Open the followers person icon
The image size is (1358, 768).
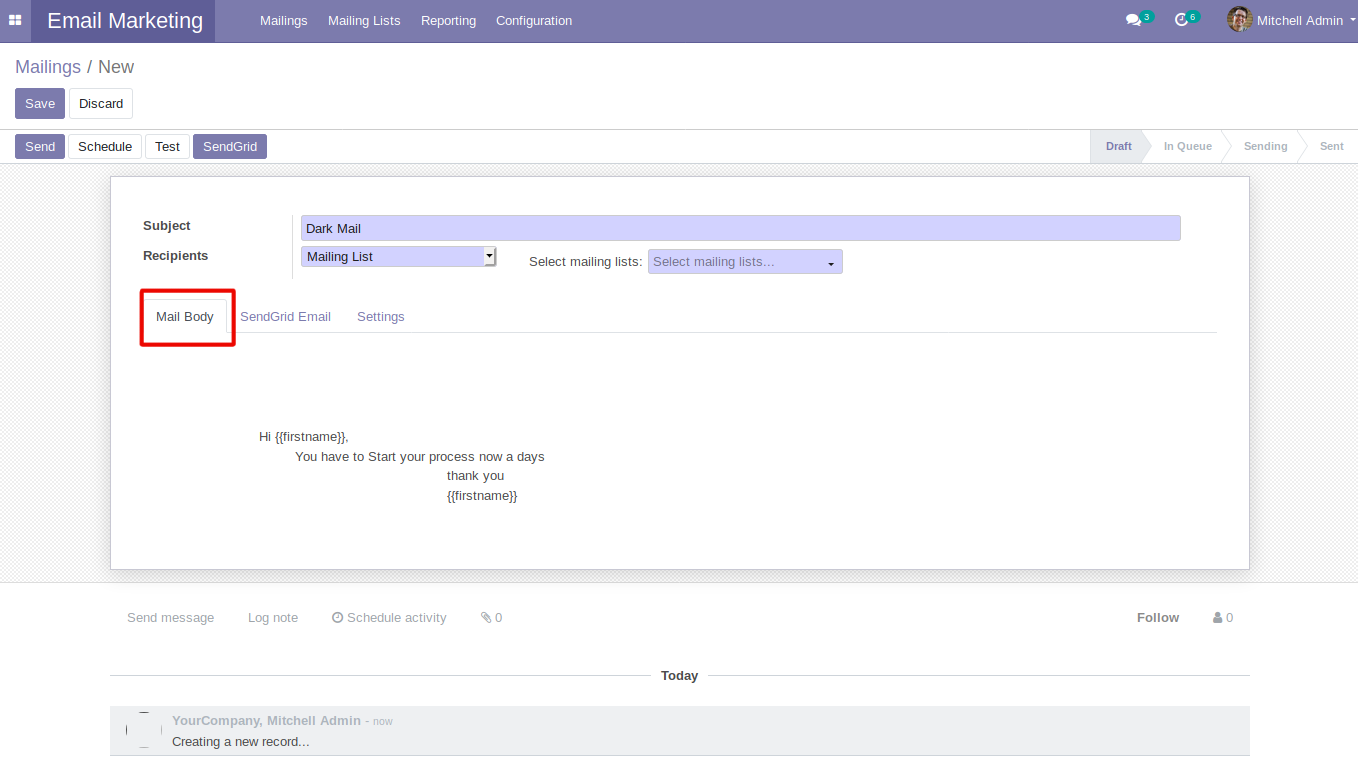tap(1218, 618)
